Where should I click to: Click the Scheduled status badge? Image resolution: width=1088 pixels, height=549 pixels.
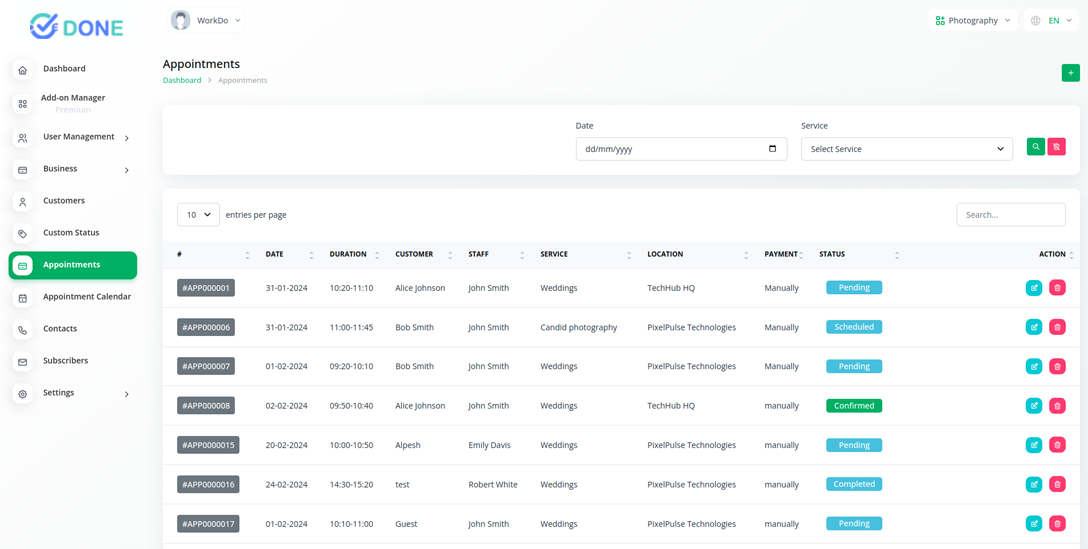[x=854, y=327]
